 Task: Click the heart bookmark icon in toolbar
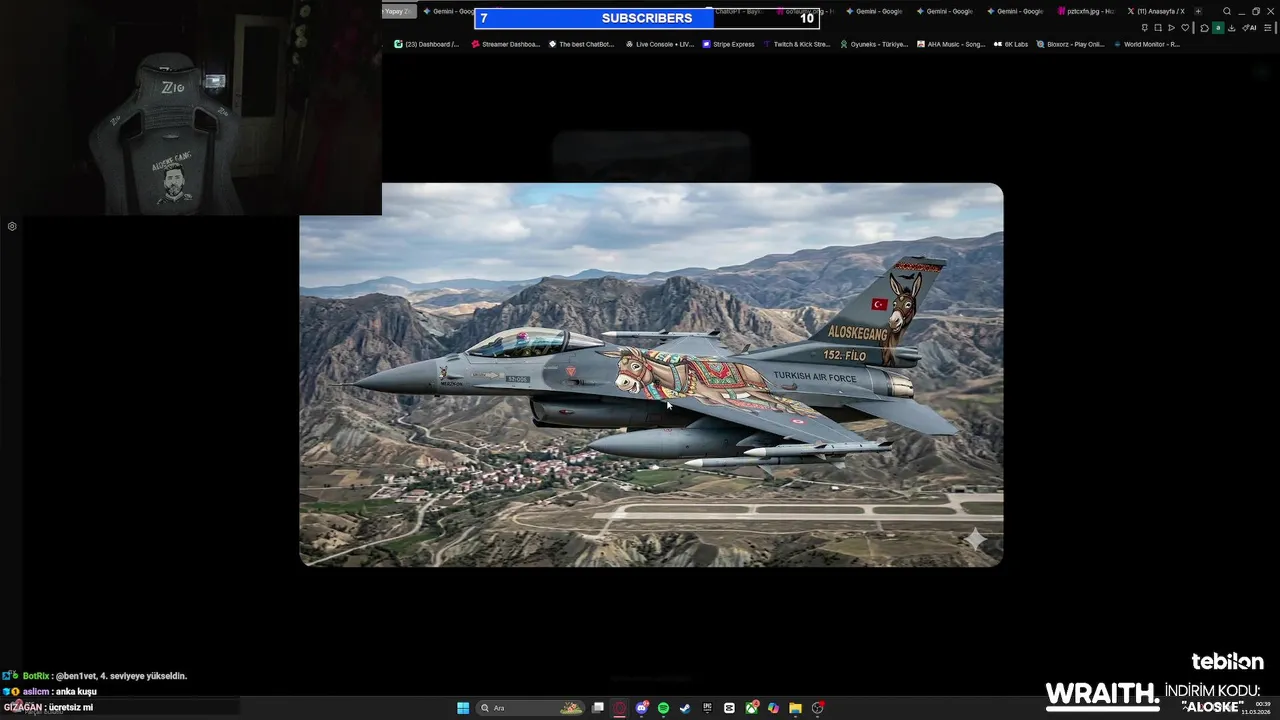click(x=1185, y=28)
